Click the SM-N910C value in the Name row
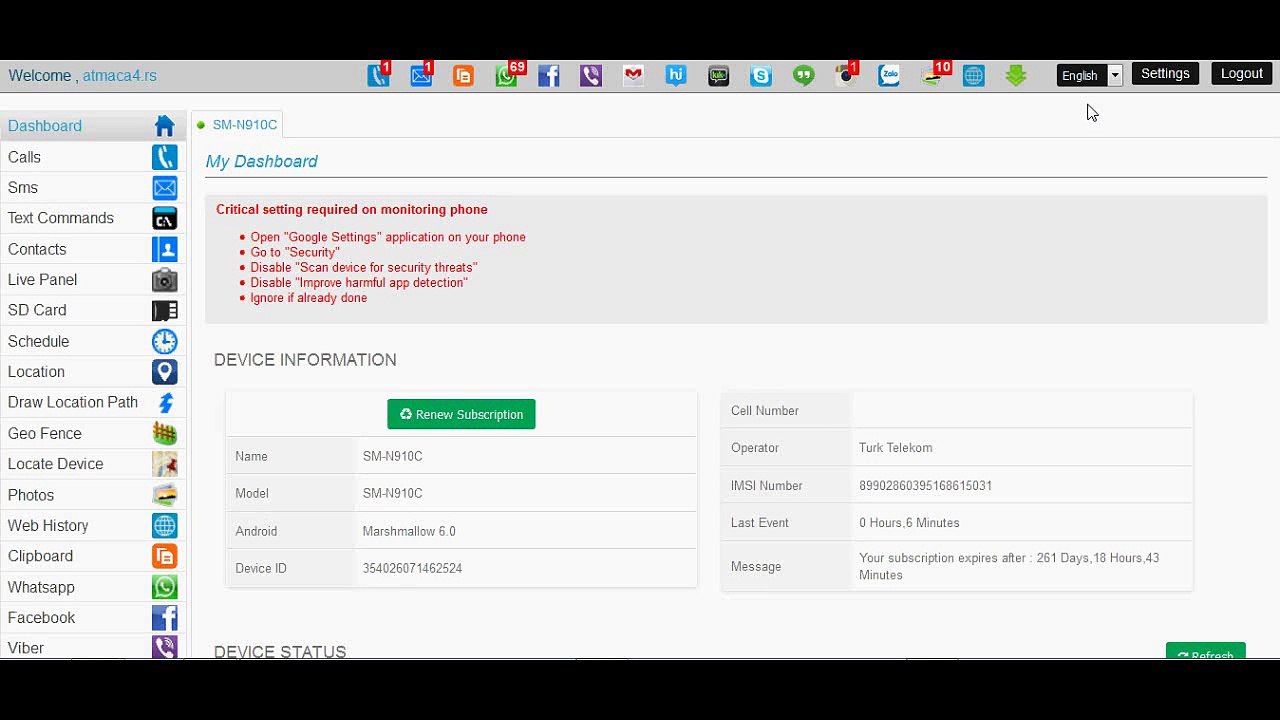The image size is (1280, 720). click(392, 456)
